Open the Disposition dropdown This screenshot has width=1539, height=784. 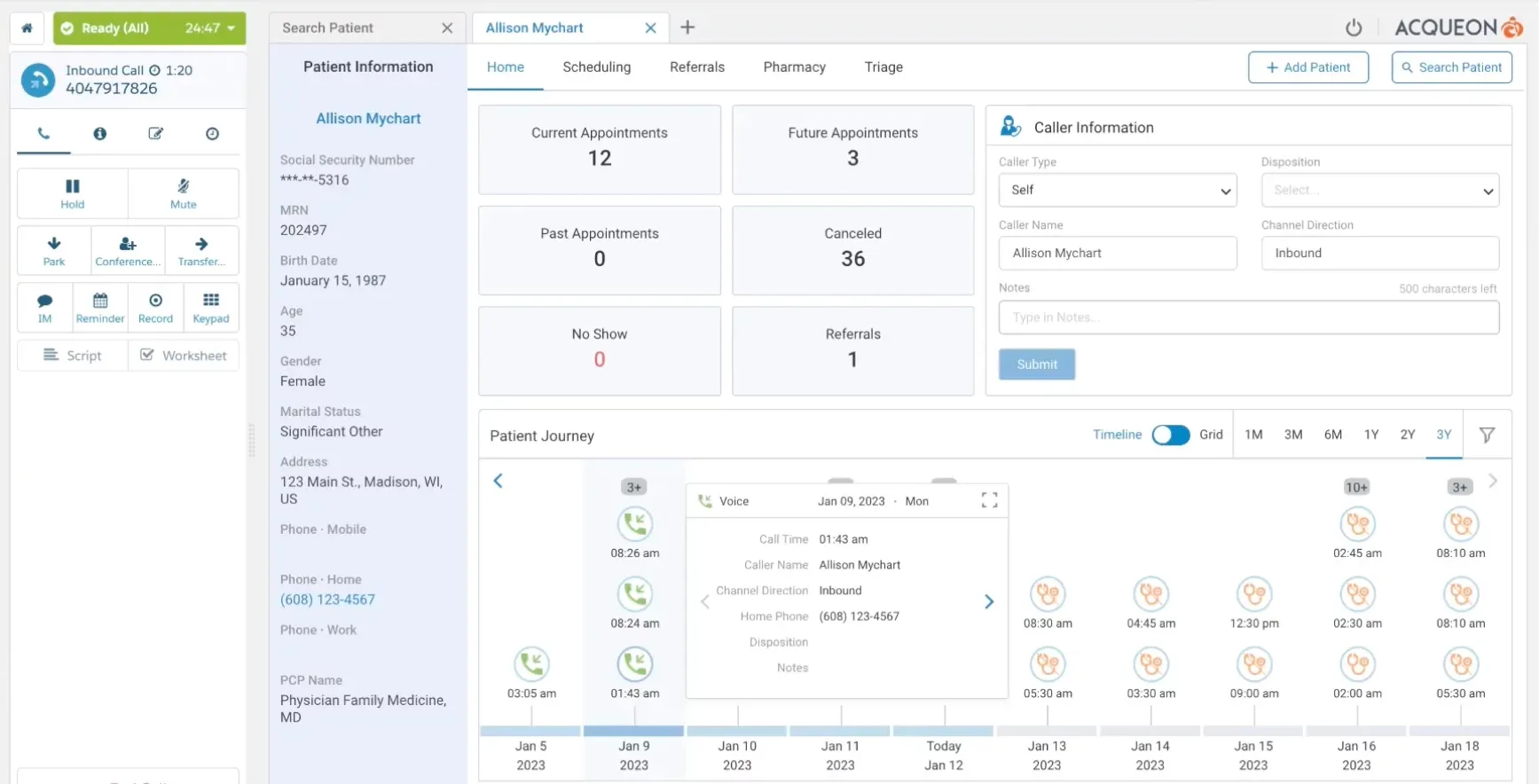click(x=1379, y=190)
